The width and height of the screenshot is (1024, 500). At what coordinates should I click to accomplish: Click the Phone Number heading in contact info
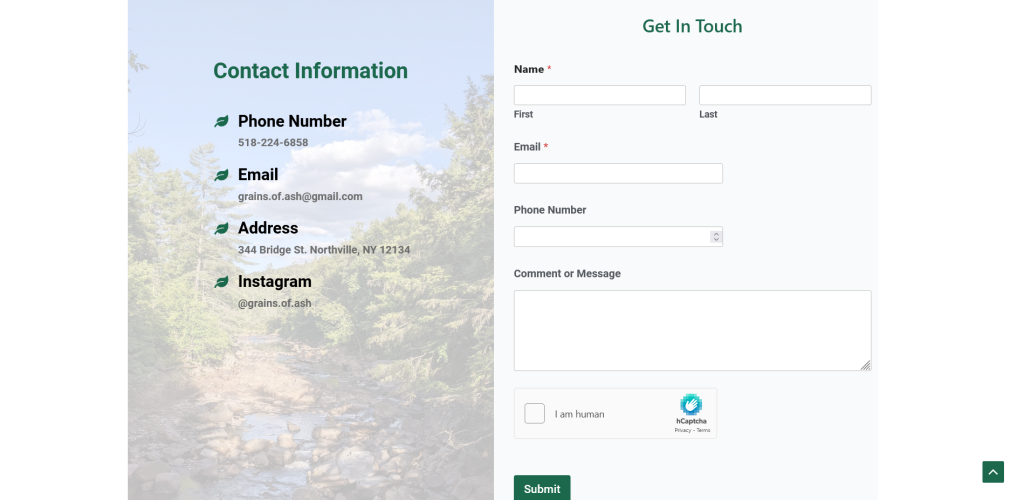point(292,121)
